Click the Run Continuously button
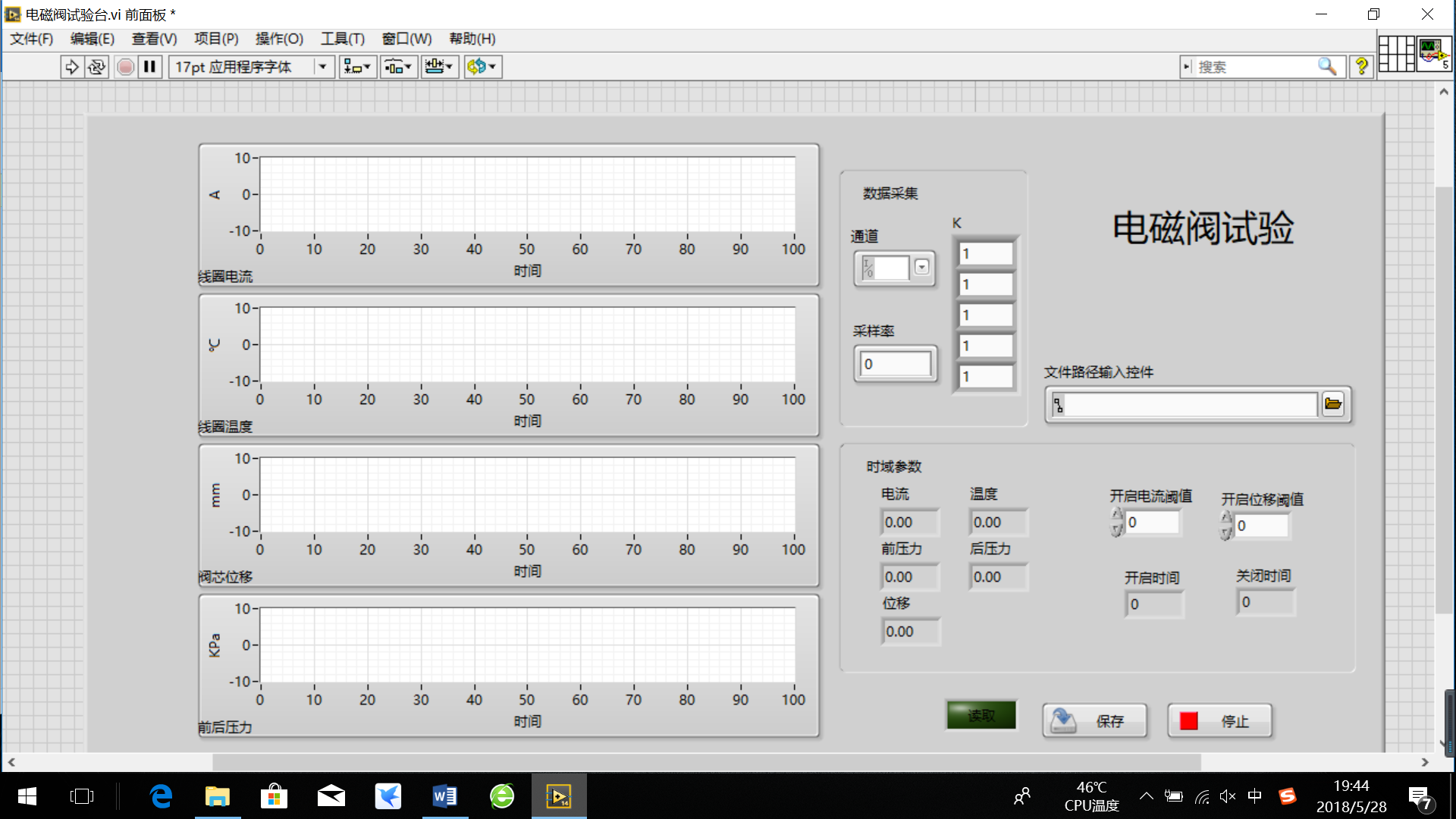The image size is (1456, 819). (96, 67)
